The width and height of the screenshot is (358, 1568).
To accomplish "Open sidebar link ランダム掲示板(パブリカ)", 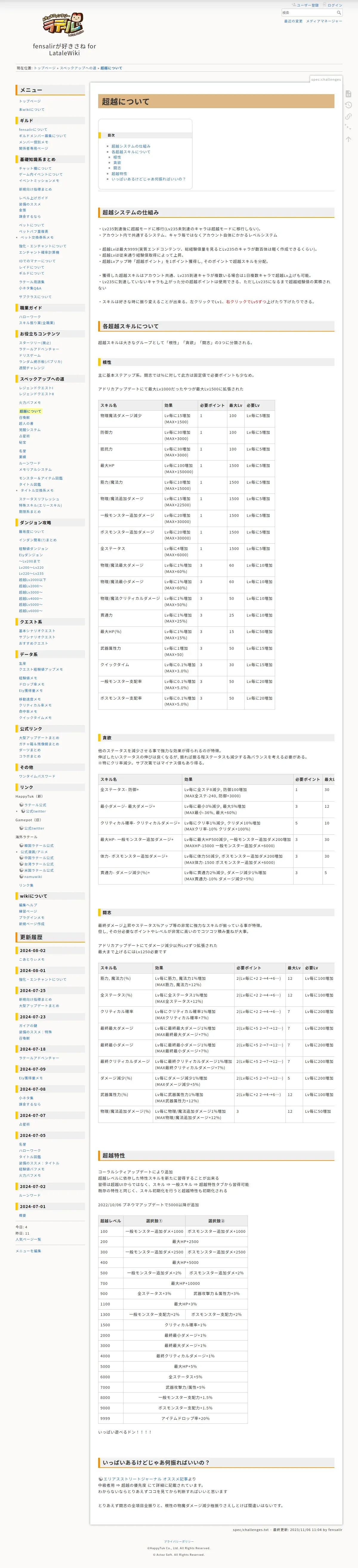I will pos(41,361).
